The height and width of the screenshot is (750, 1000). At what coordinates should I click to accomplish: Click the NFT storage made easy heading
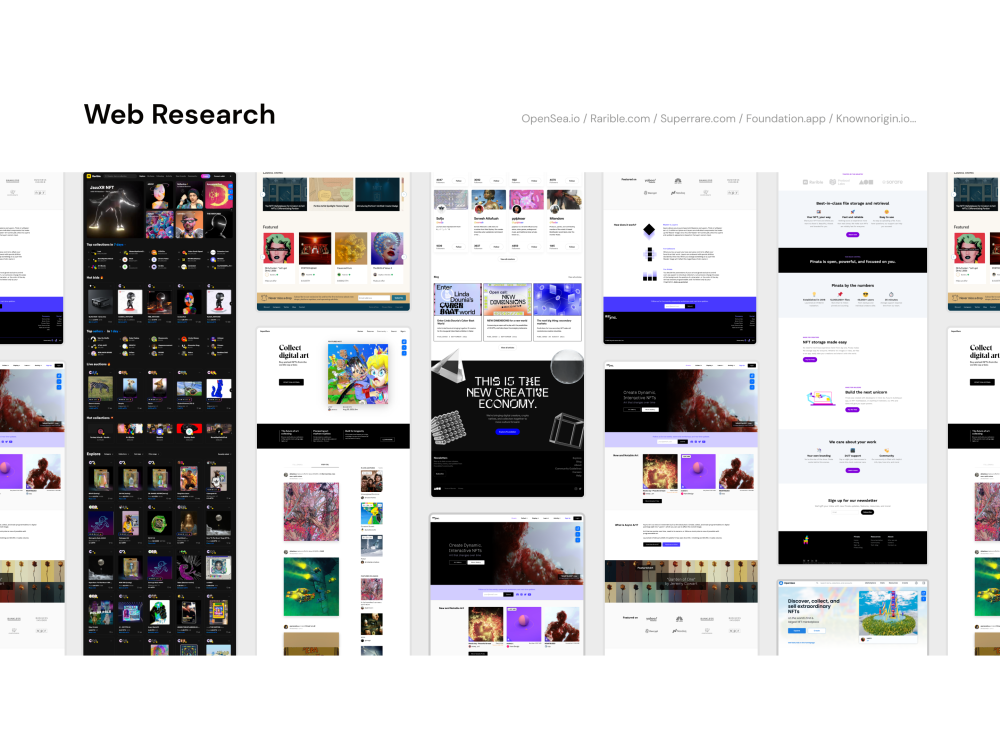pos(825,342)
